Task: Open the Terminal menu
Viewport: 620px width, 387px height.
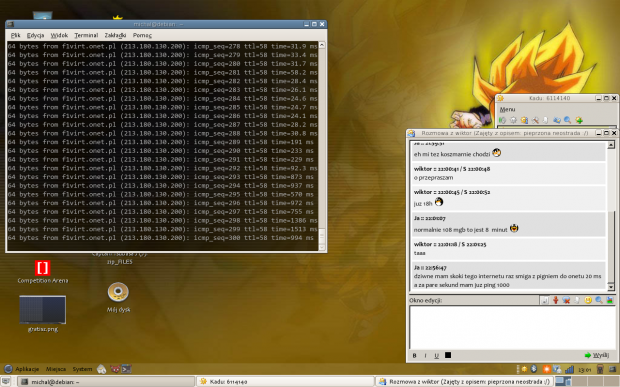Action: [86, 35]
